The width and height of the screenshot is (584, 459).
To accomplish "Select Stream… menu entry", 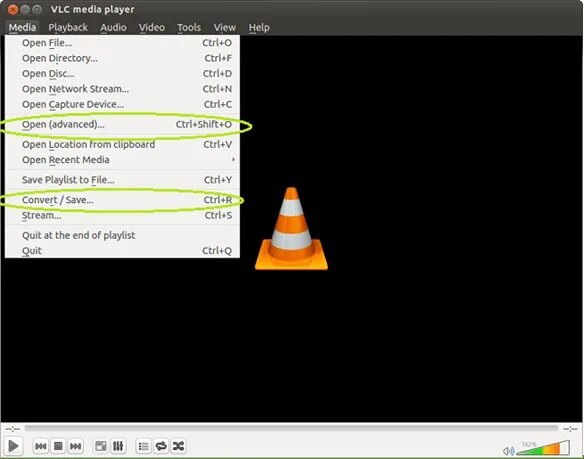I will [123, 215].
